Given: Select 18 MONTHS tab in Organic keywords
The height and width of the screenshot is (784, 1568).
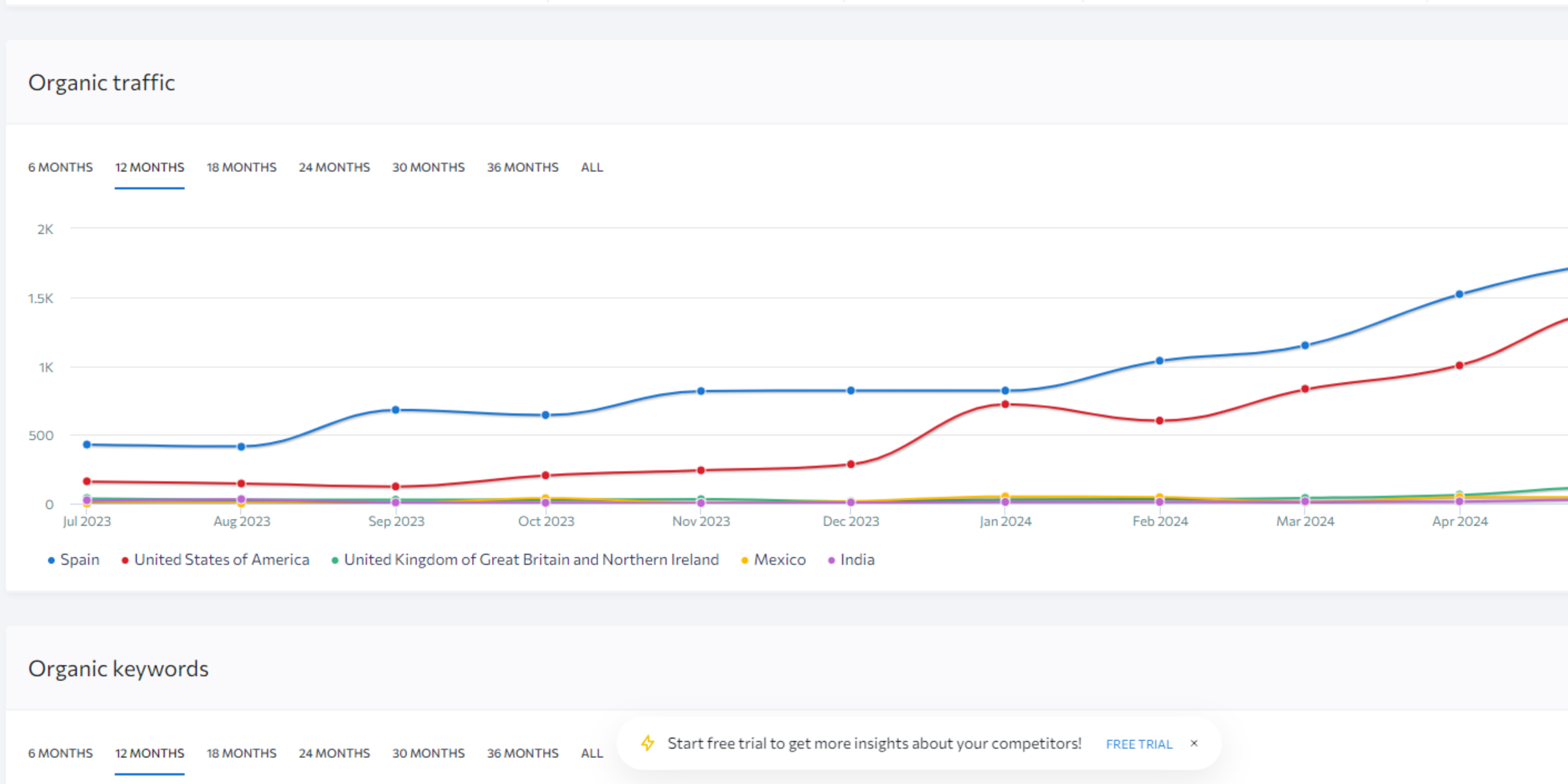Looking at the screenshot, I should (x=242, y=754).
